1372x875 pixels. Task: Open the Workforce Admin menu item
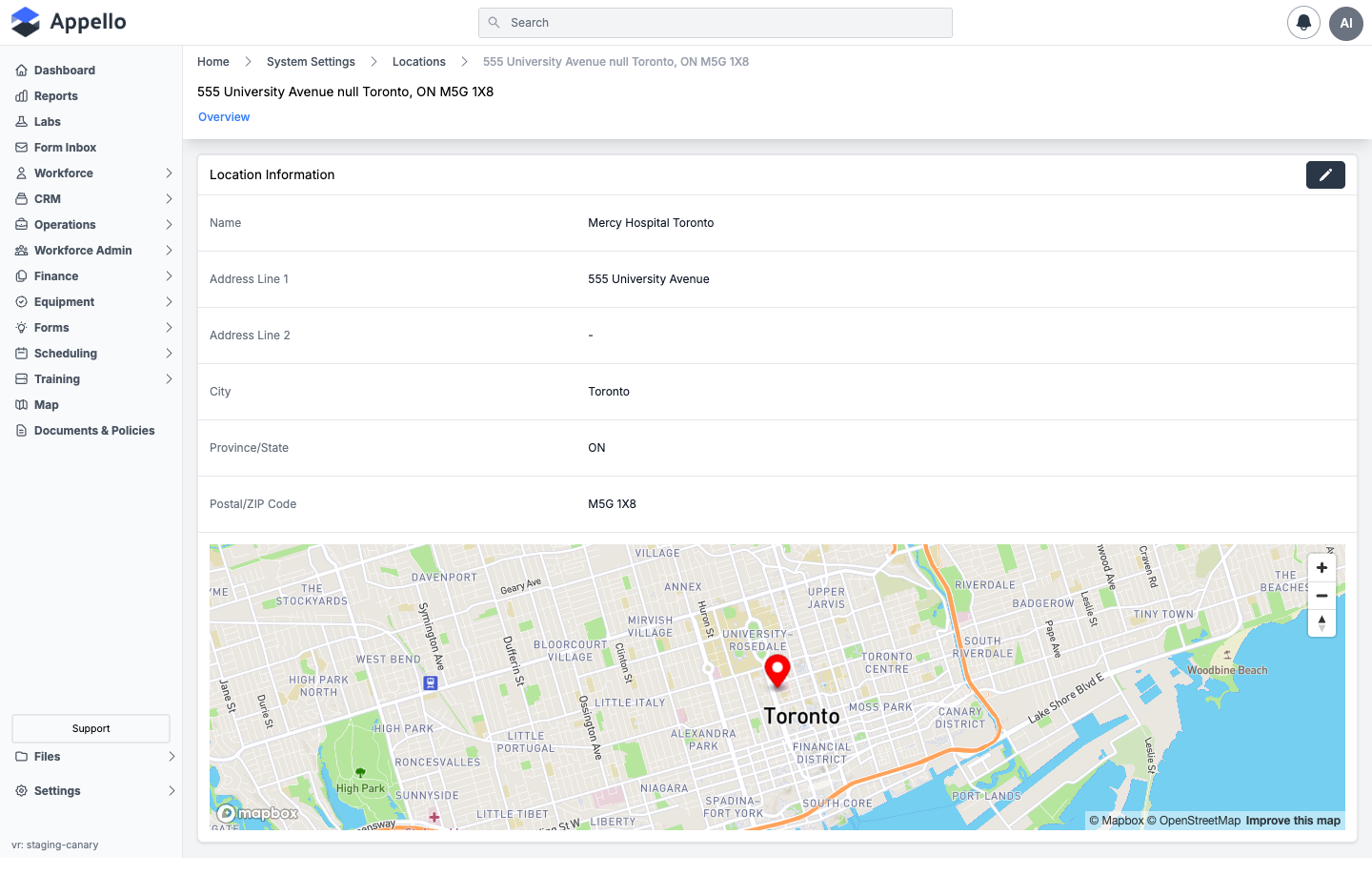91,251
